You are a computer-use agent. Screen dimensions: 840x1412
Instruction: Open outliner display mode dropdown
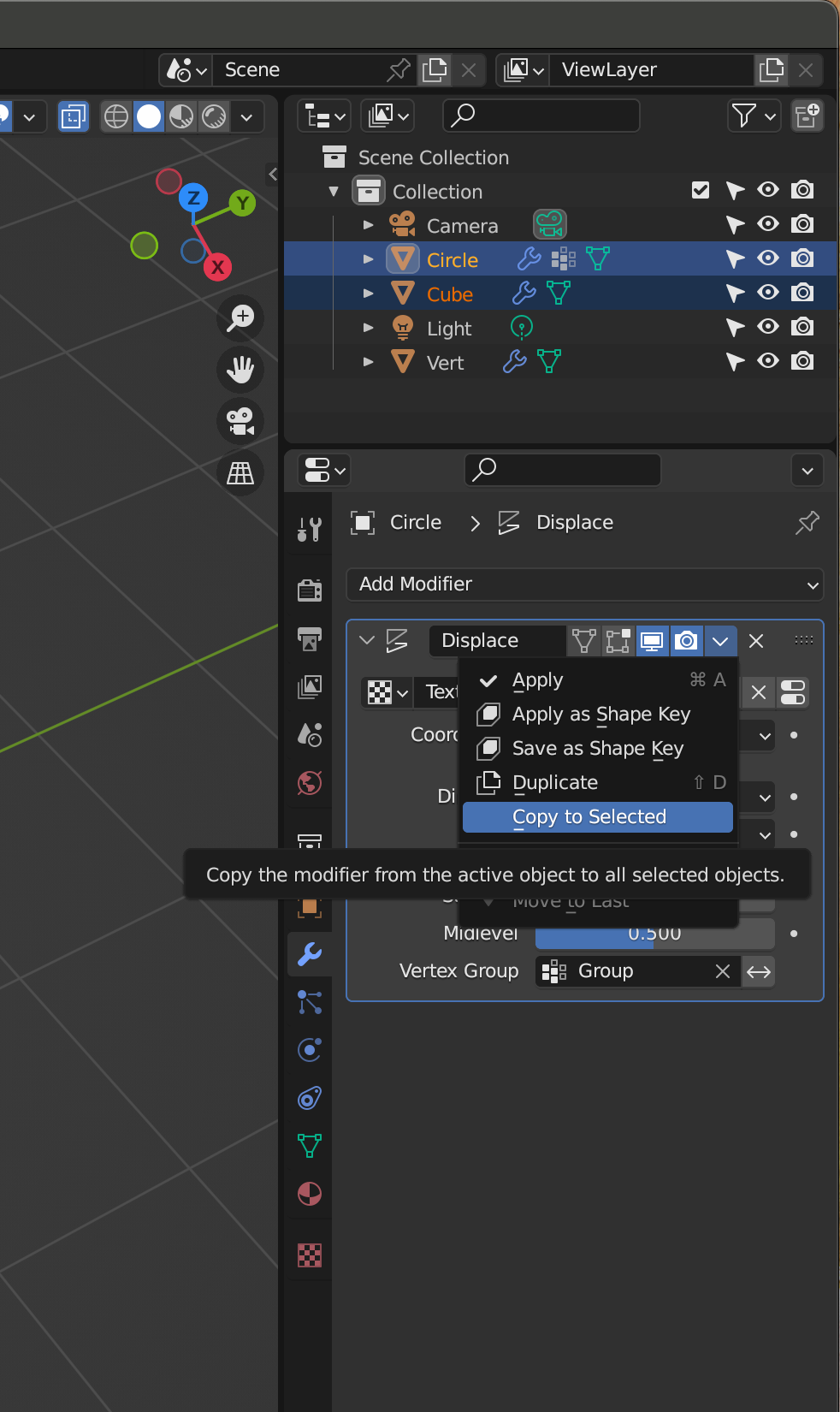pyautogui.click(x=387, y=116)
